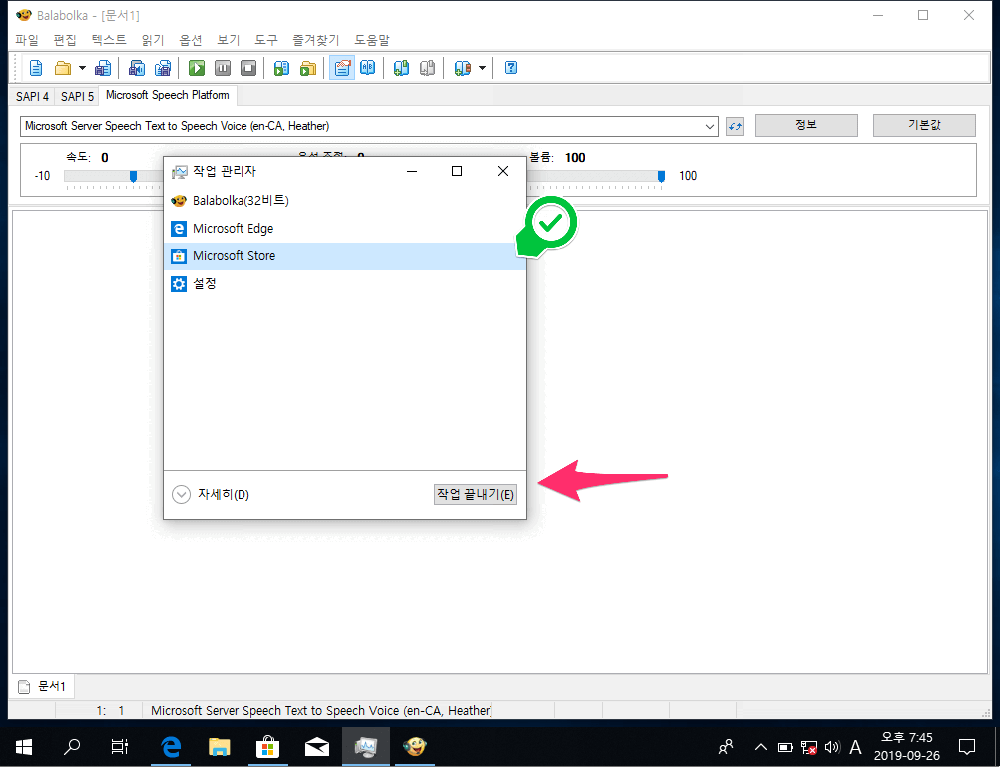The width and height of the screenshot is (1000, 767).
Task: Open the 편집 menu
Action: pyautogui.click(x=64, y=40)
